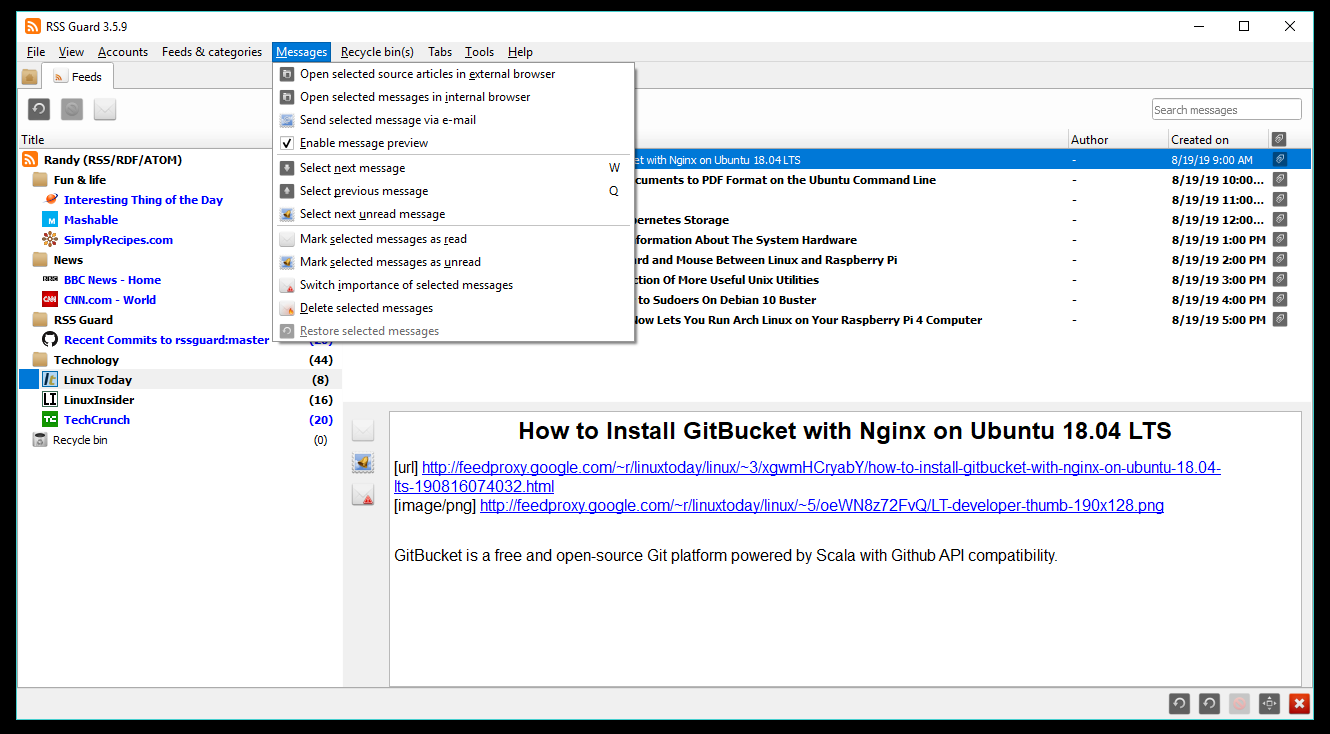
Task: Click the LinuxInsider unread count (16)
Action: (321, 400)
